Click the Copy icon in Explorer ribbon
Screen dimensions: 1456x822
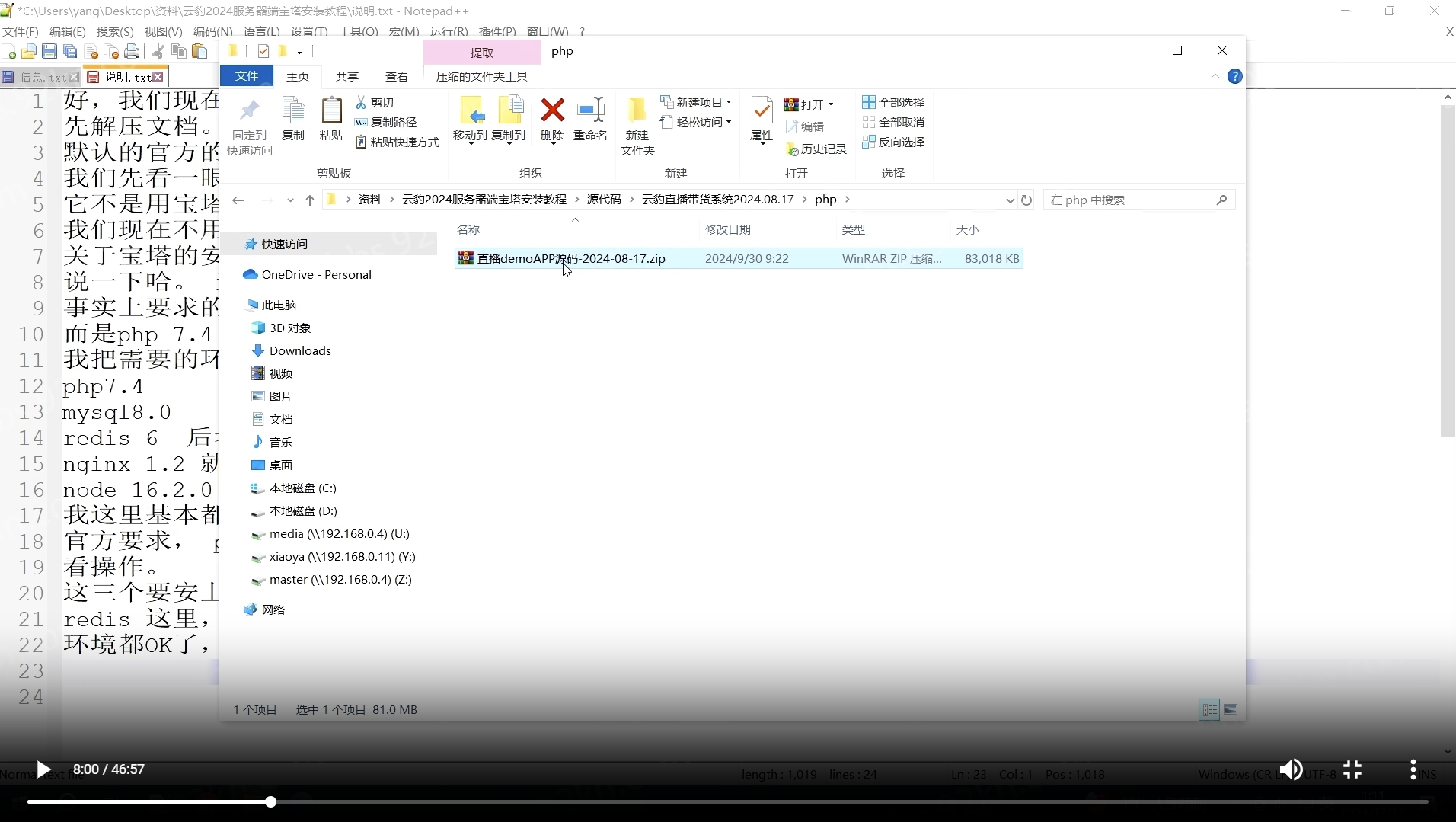(x=293, y=111)
